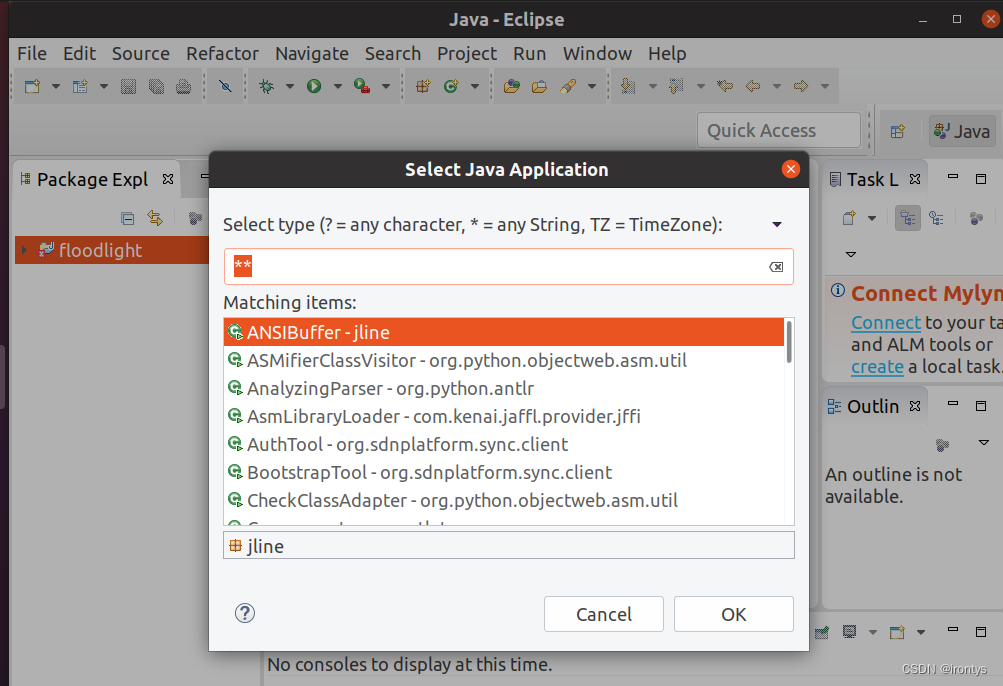1003x686 pixels.
Task: Expand the floodlight project tree node
Action: [24, 250]
